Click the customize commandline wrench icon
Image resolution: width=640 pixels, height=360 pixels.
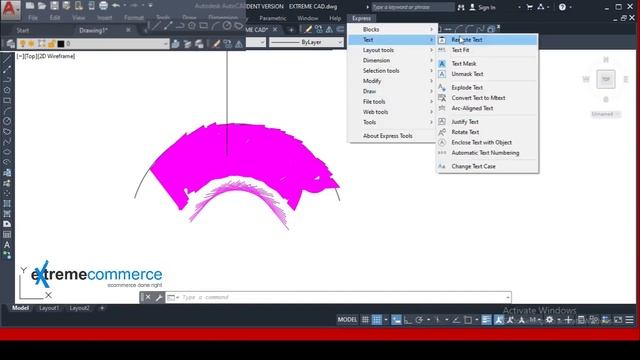159,297
